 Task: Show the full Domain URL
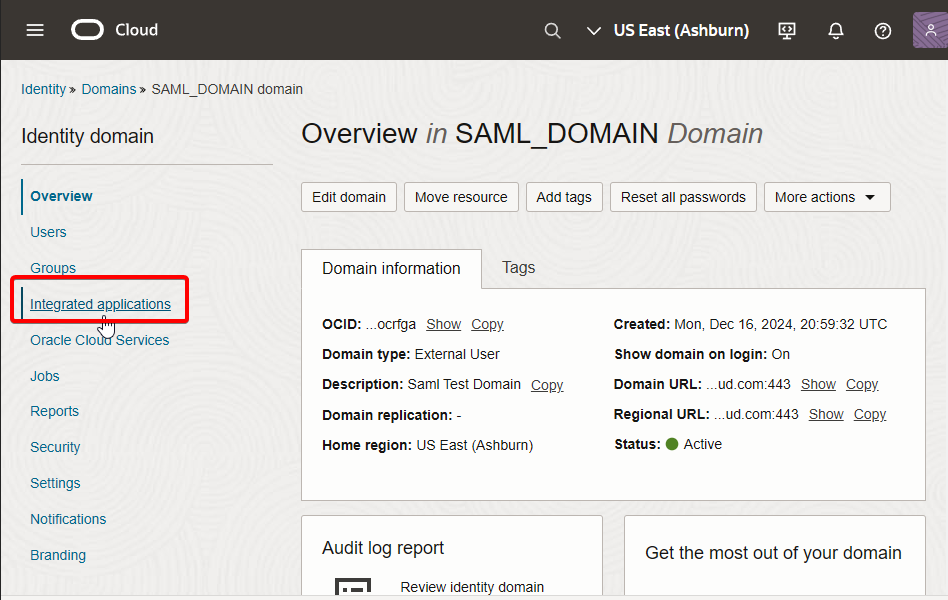coord(819,384)
